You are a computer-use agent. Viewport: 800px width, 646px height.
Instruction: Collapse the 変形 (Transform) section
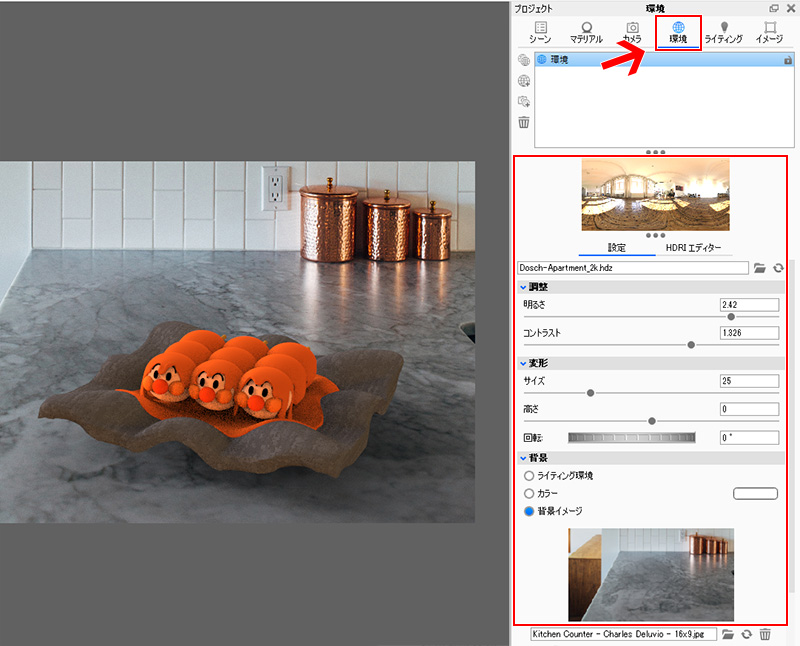pos(523,364)
